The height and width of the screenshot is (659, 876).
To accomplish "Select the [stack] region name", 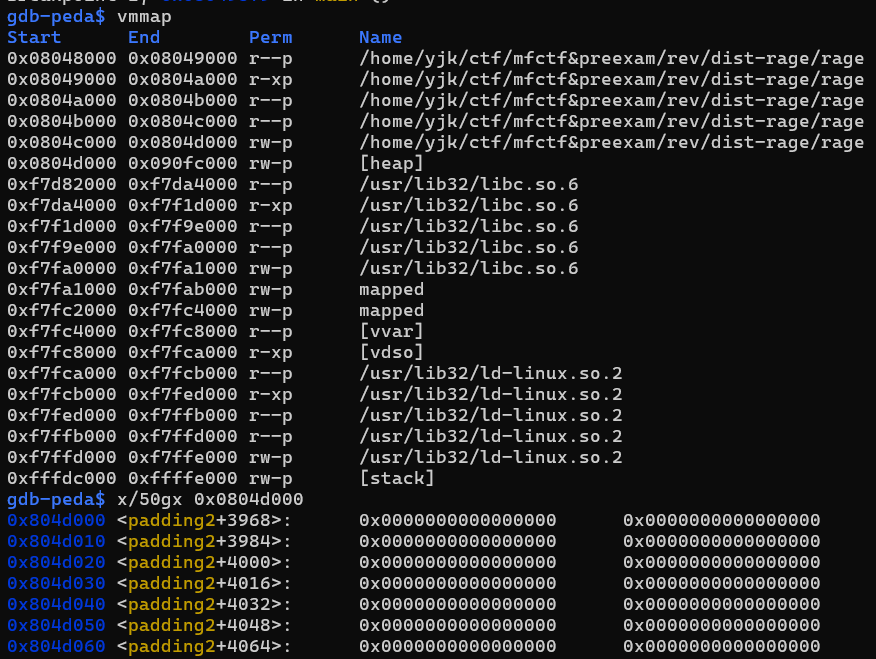I will coord(397,478).
